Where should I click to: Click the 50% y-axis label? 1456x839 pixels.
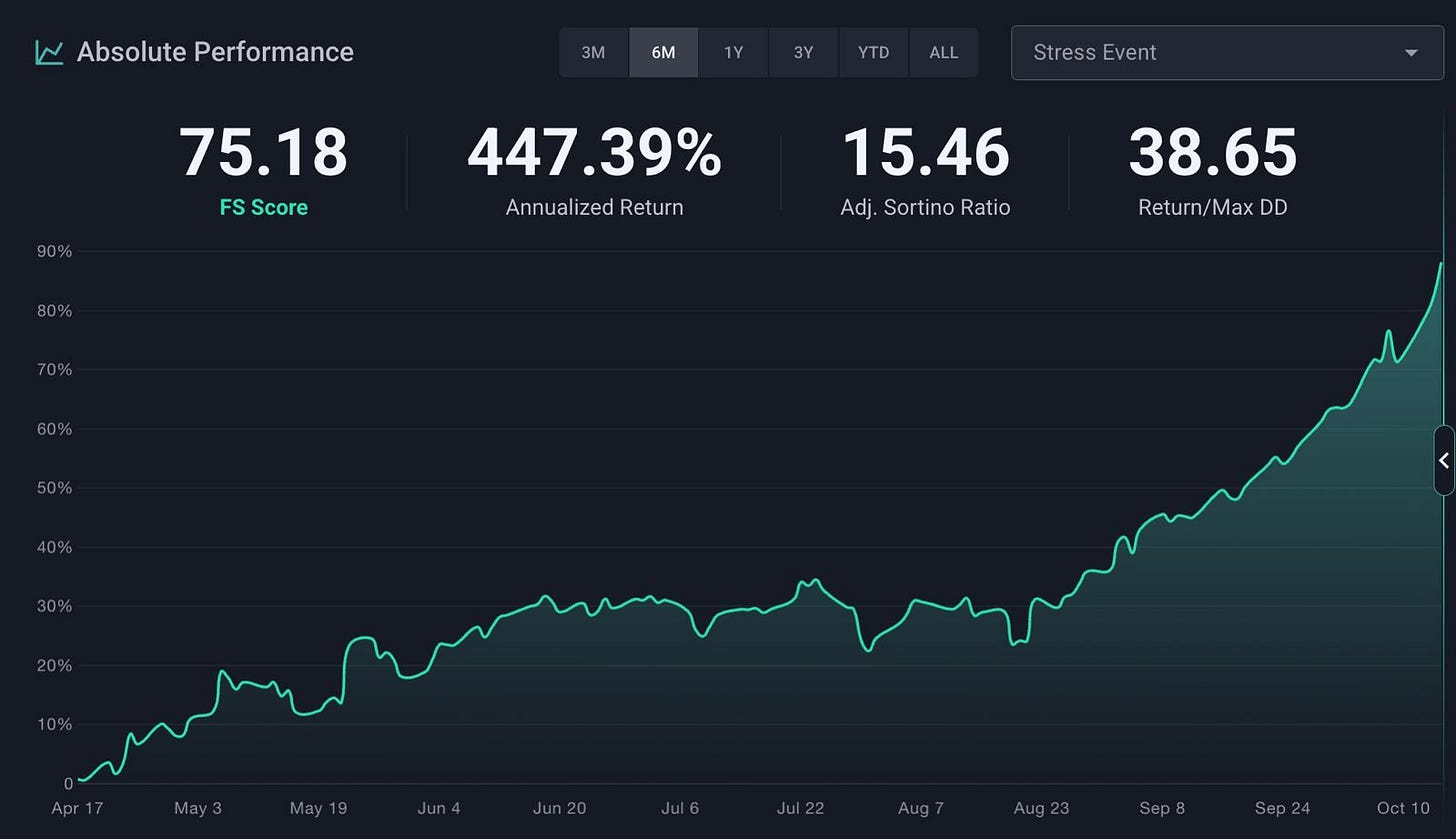(x=56, y=488)
